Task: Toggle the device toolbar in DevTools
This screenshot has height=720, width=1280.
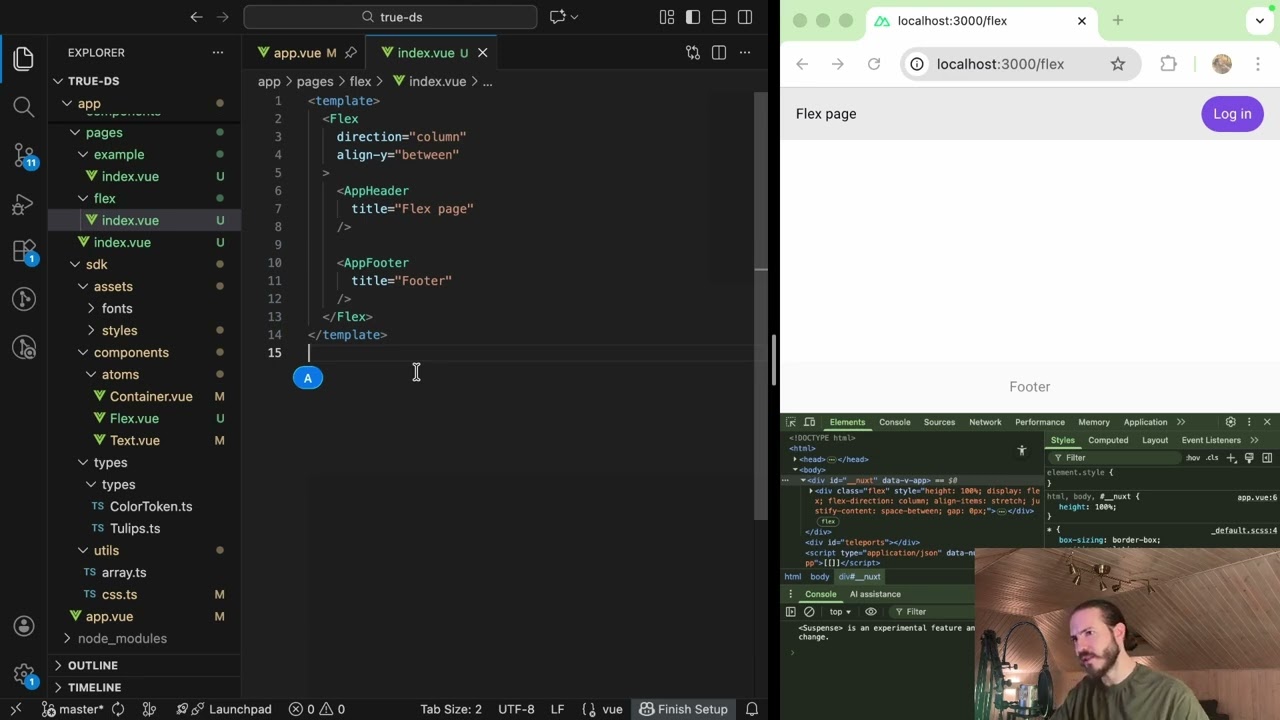Action: tap(810, 422)
